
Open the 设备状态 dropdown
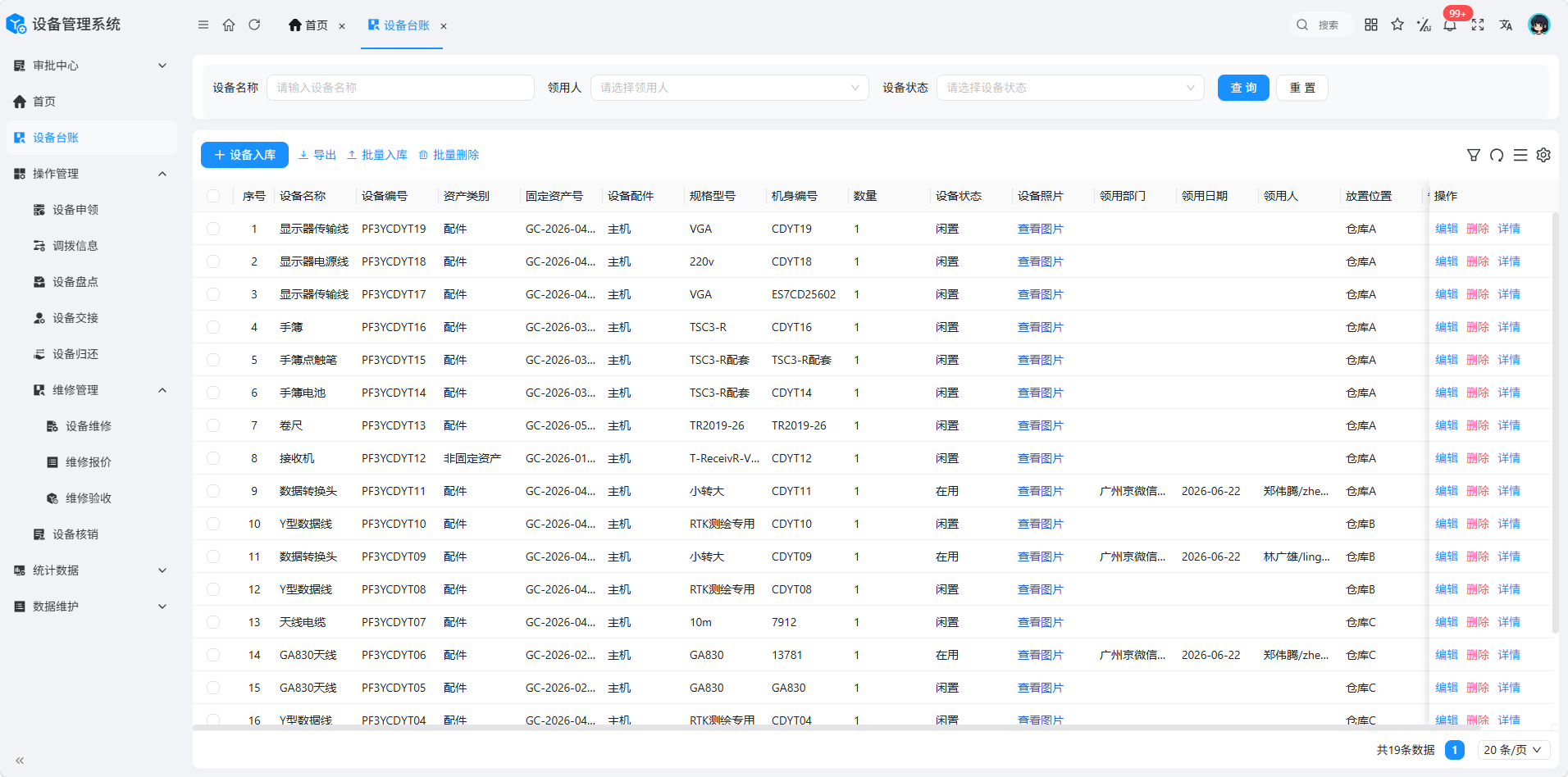pos(1070,88)
